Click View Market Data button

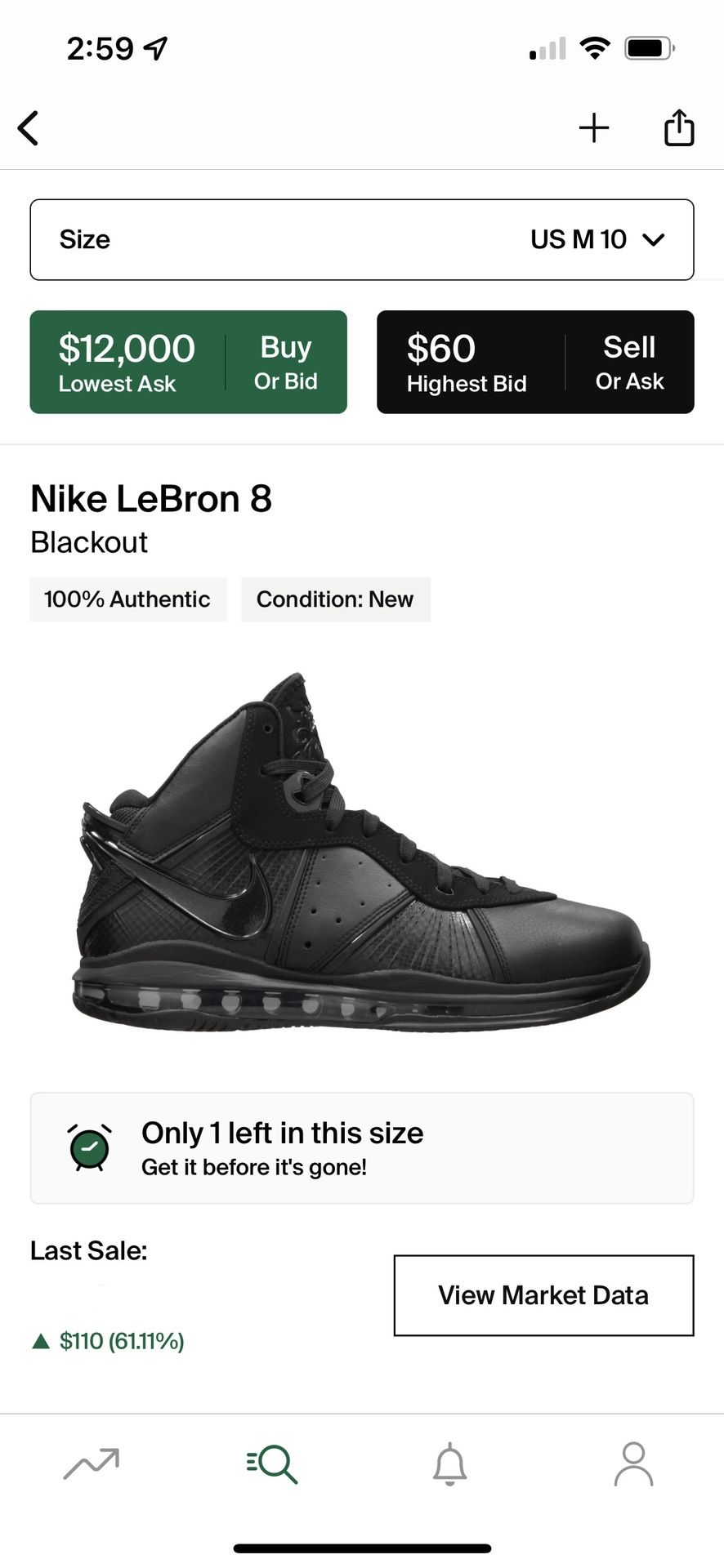(543, 1295)
